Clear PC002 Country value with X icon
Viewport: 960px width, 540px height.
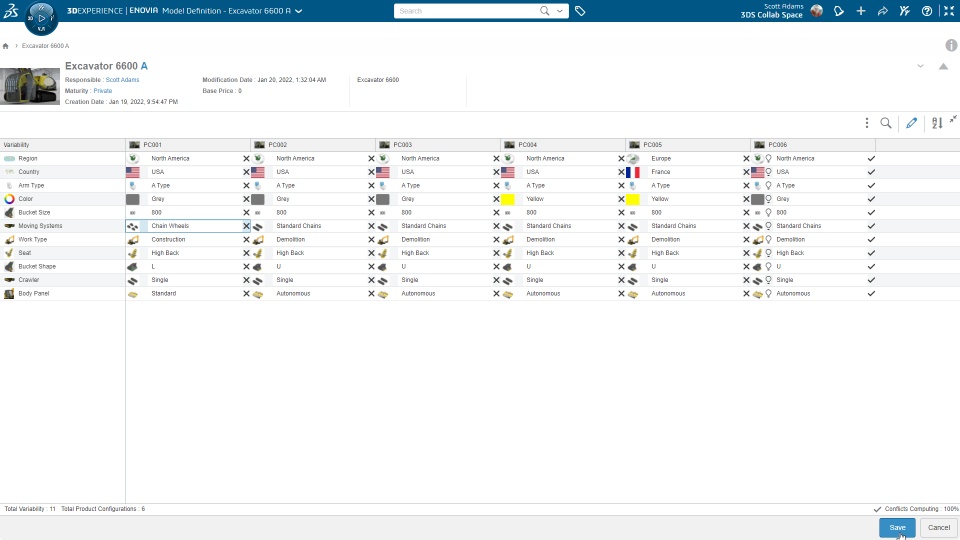(371, 172)
